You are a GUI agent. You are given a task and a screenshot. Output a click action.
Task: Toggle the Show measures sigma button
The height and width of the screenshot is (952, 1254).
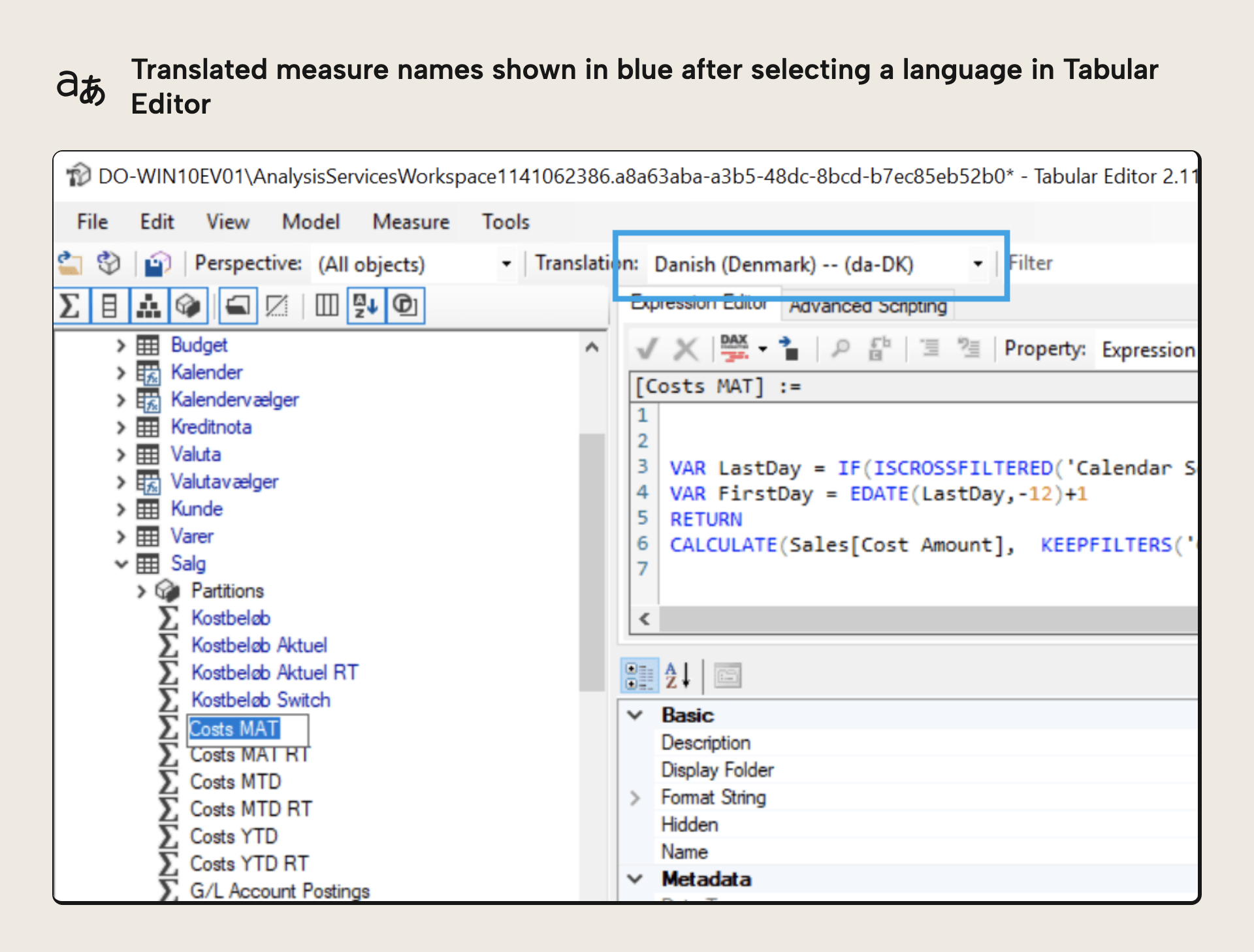[71, 306]
